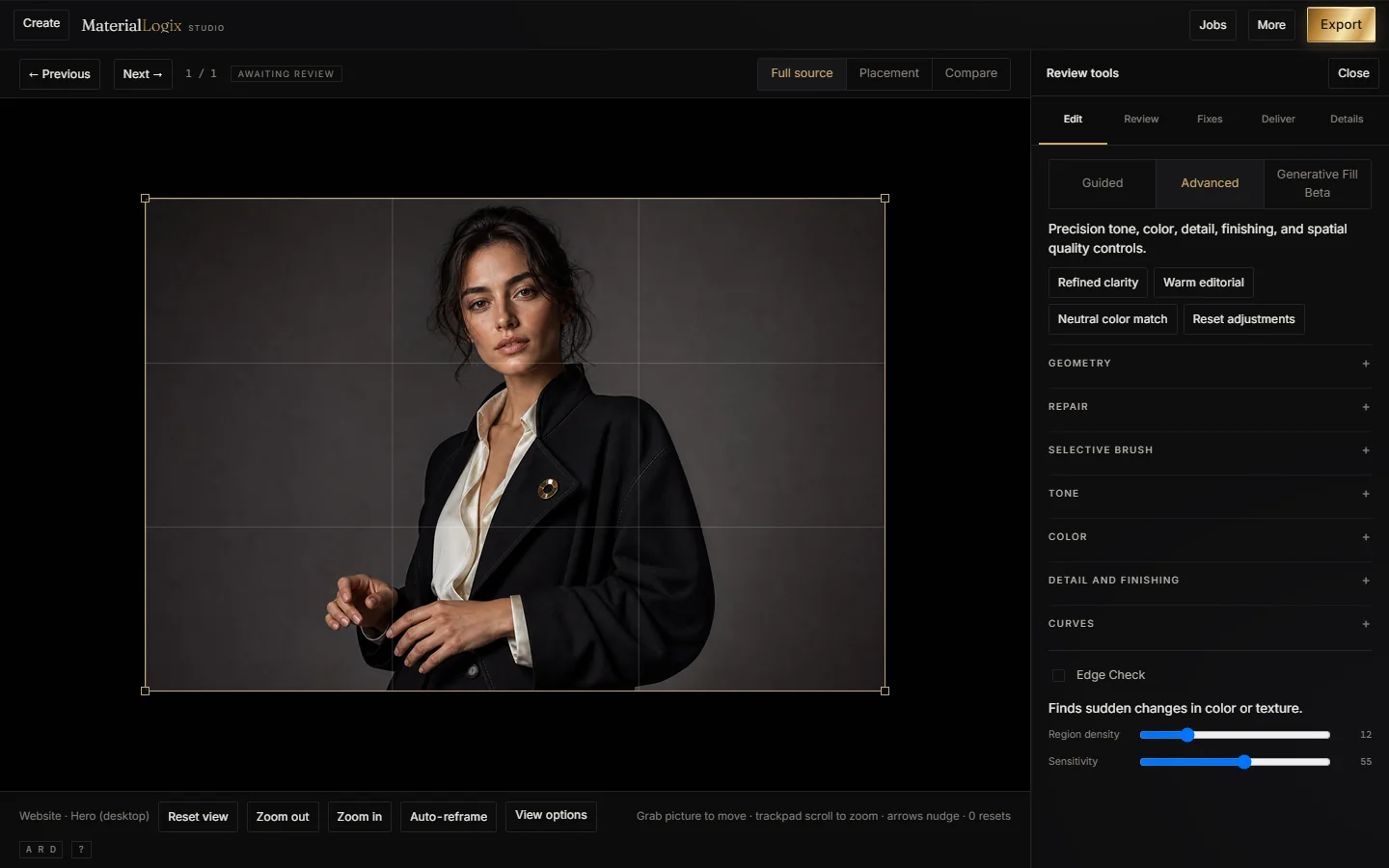
Task: Click the Sensitivity value 55
Action: 1366,762
